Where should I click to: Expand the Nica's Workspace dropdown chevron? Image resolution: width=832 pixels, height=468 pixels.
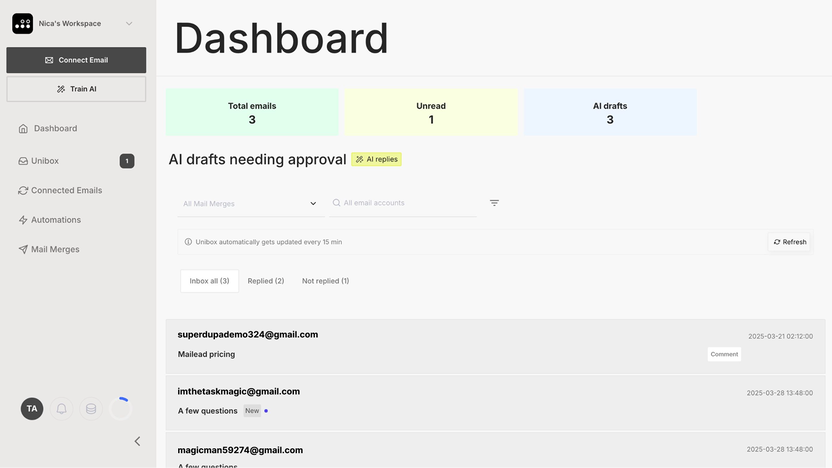click(129, 23)
